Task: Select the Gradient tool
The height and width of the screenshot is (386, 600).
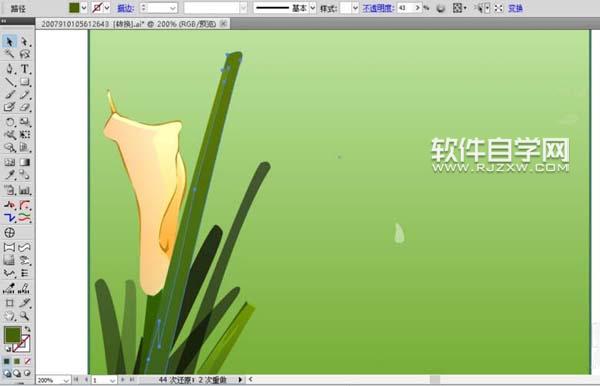Action: [25, 162]
